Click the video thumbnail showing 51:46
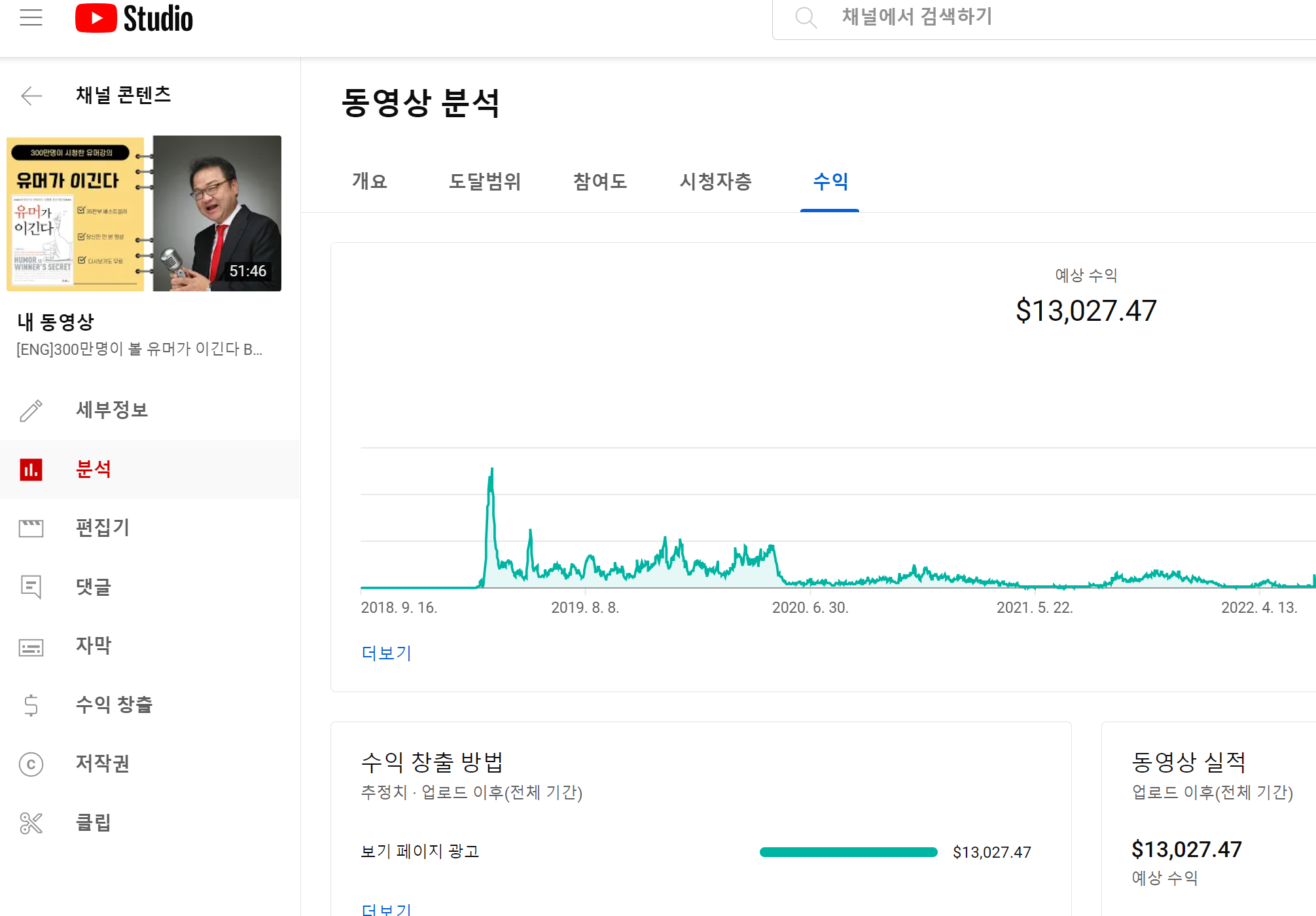This screenshot has width=1316, height=916. [144, 213]
